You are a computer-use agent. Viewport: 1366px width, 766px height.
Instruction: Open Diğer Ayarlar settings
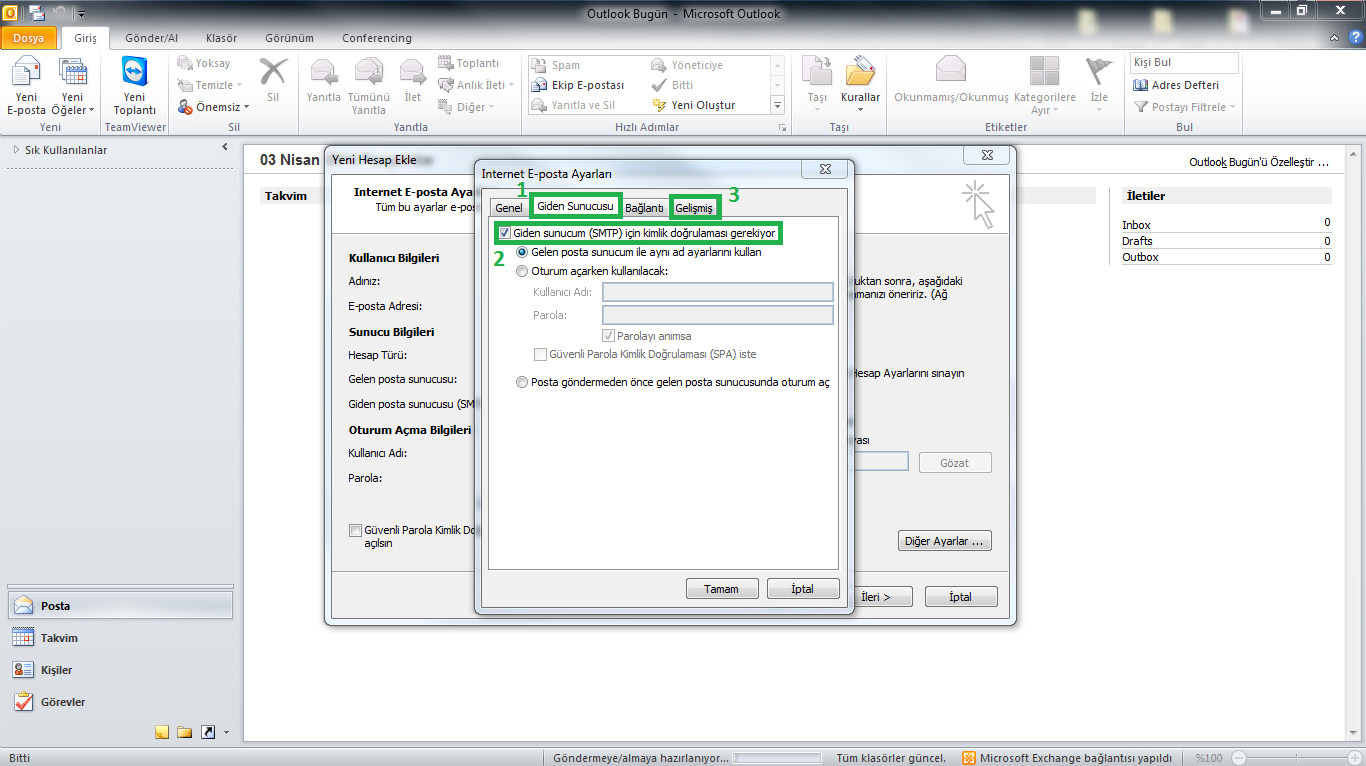point(944,540)
